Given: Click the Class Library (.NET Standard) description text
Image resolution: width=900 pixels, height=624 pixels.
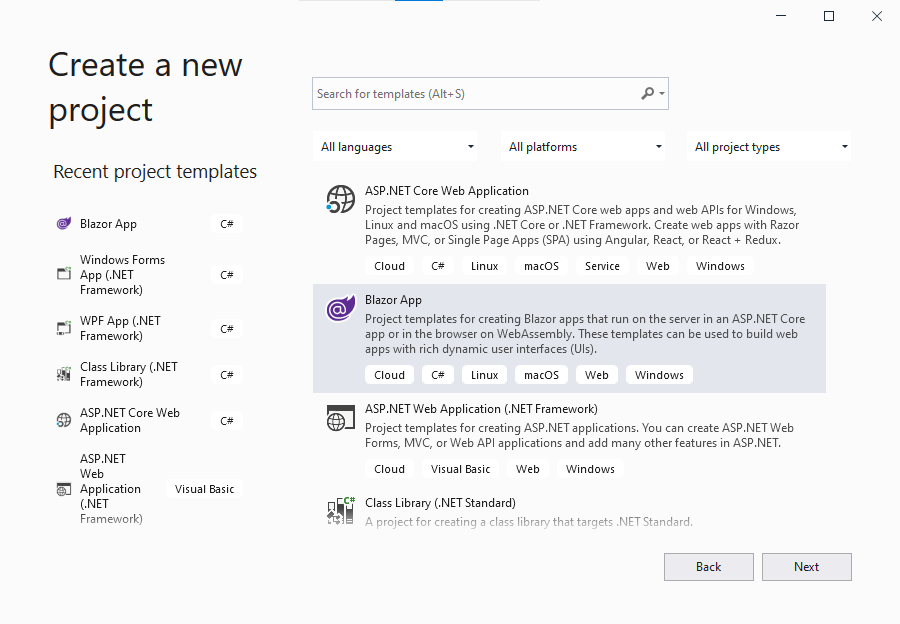Looking at the screenshot, I should coord(529,522).
